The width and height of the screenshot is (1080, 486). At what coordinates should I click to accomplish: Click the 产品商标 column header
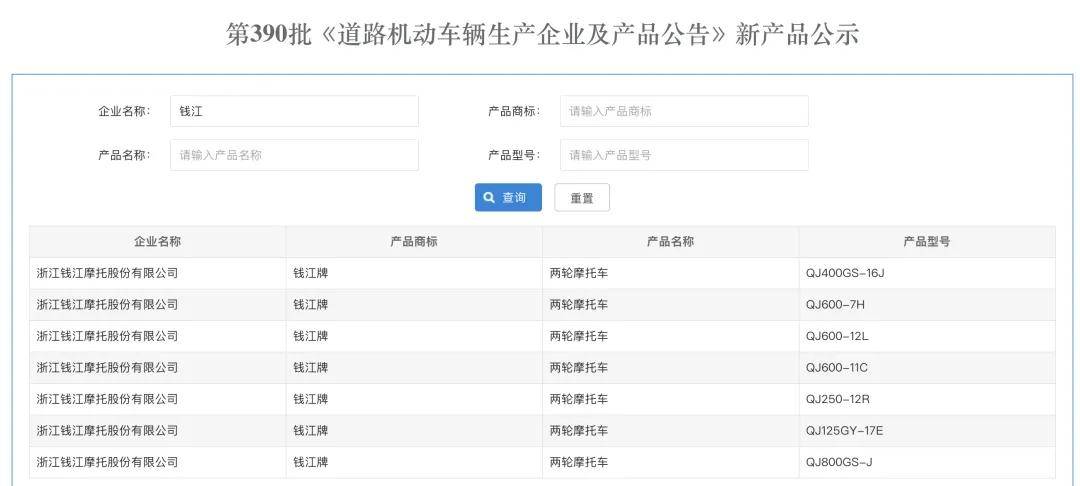(x=414, y=242)
